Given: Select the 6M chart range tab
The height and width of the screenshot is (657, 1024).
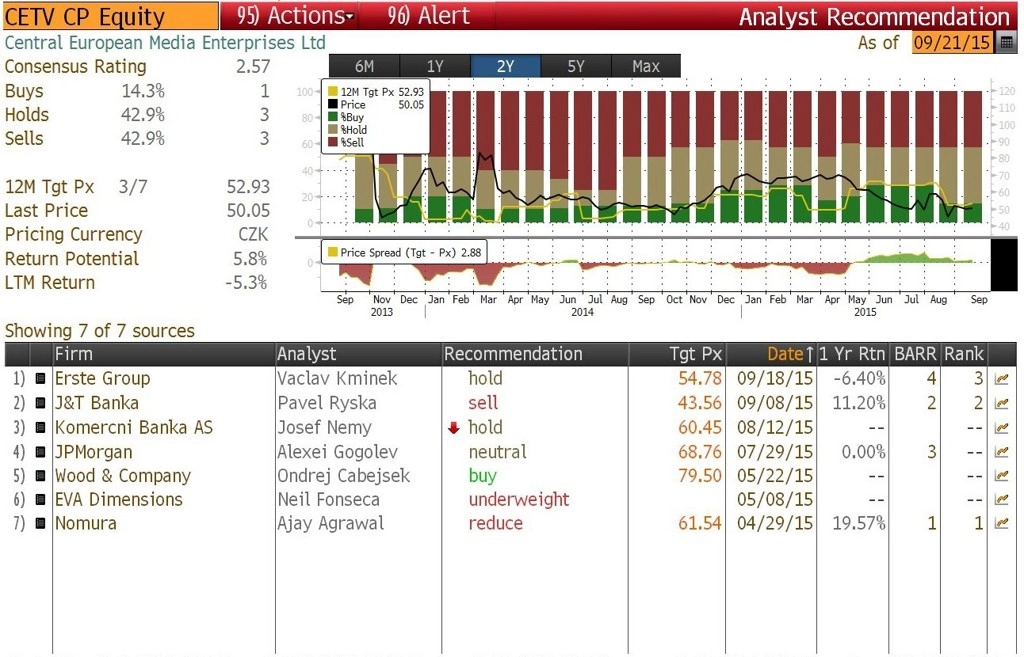Looking at the screenshot, I should 364,66.
